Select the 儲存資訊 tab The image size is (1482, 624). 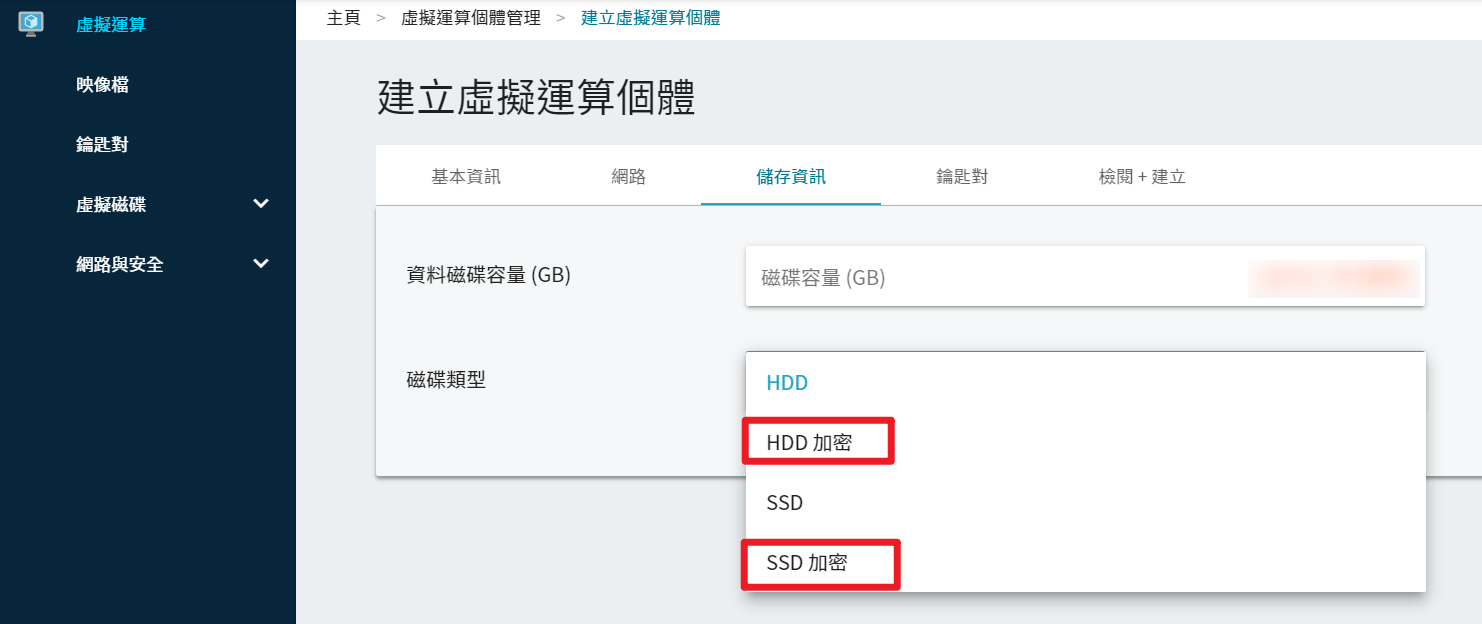tap(791, 177)
